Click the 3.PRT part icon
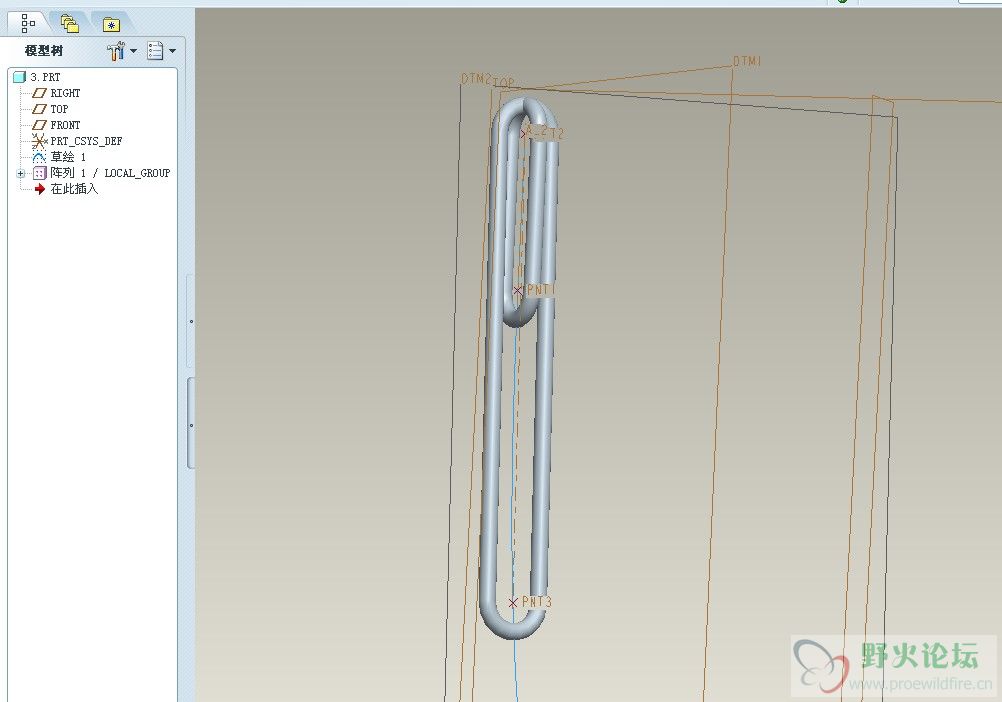 [x=20, y=77]
